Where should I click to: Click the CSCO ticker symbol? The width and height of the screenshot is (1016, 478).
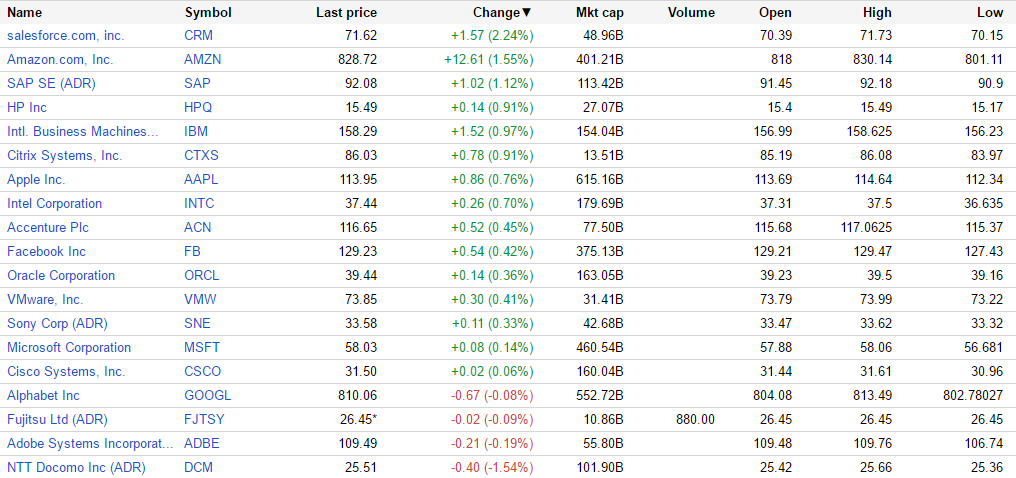(x=203, y=371)
